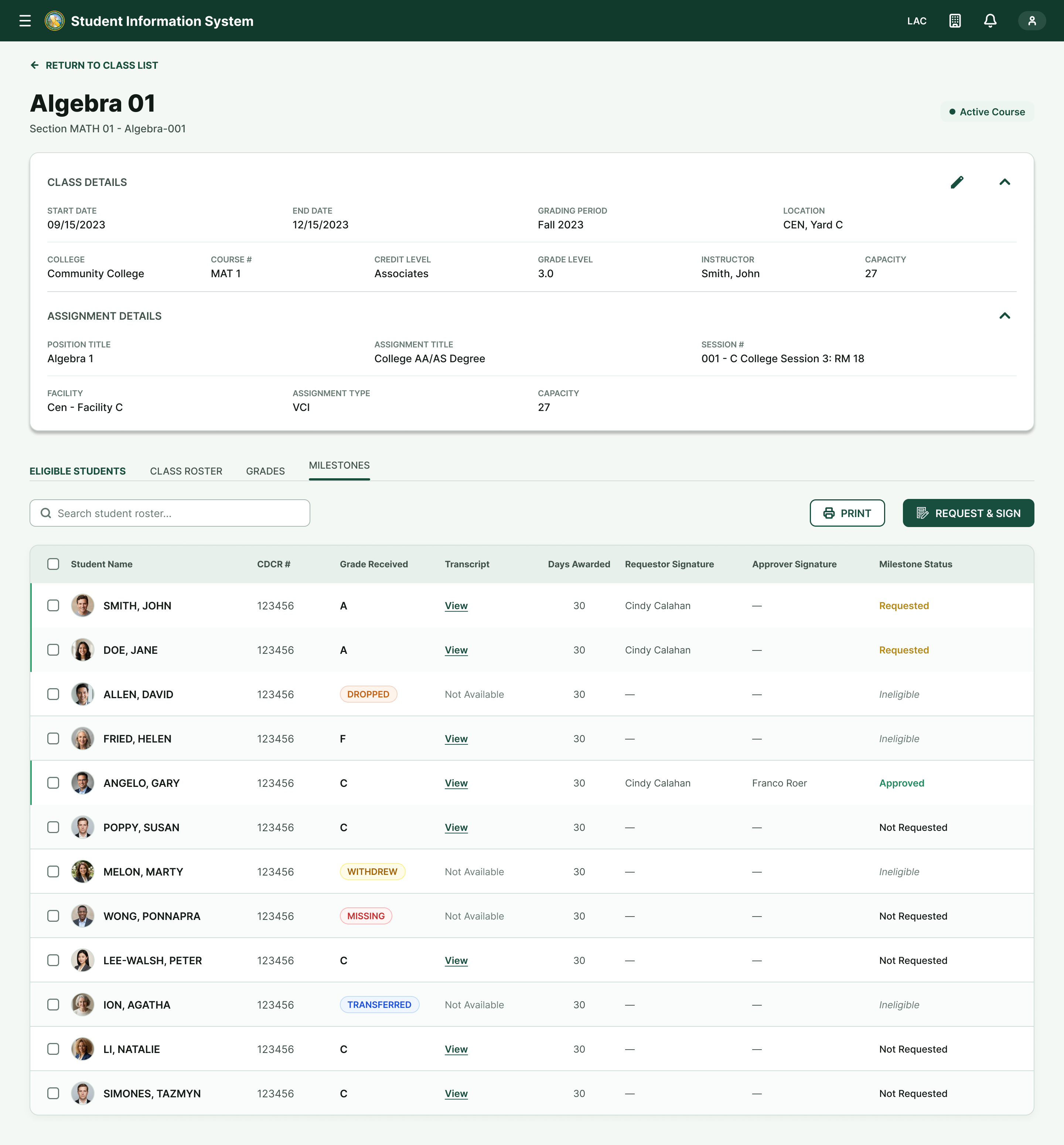Screen dimensions: 1064x1145
Task: Click the TRANSFERRED badge for ION, AGATHA
Action: click(x=379, y=1005)
